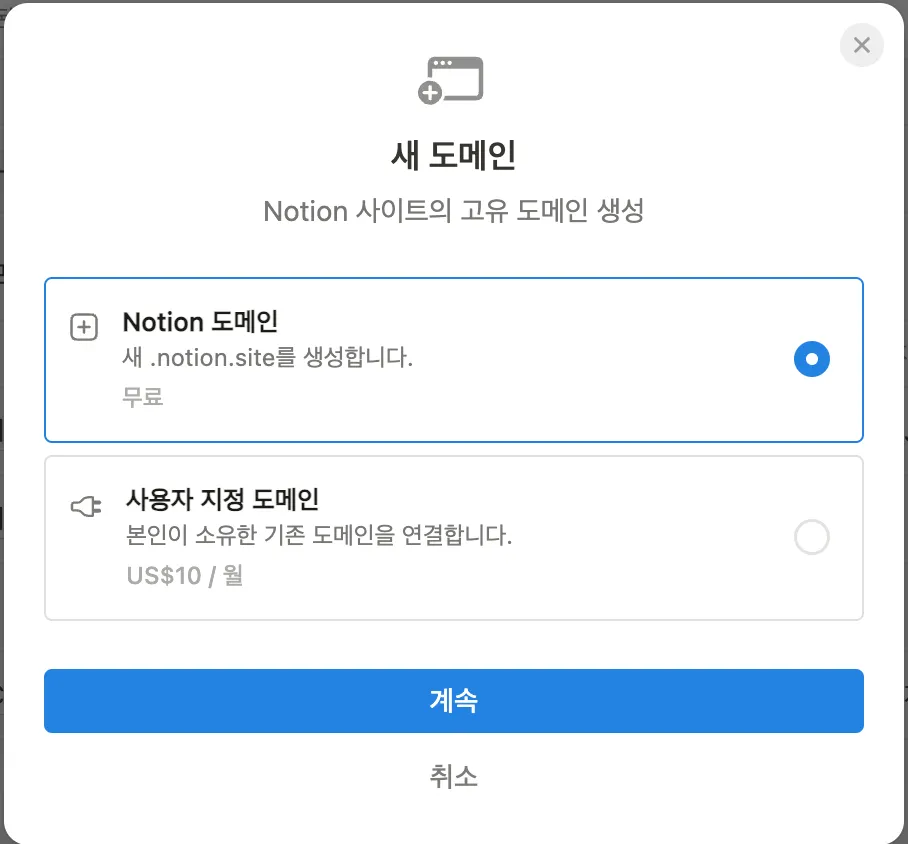Viewport: 908px width, 844px height.
Task: Click '본인이 소유한 기존 도메인을 연결합니다.' text
Action: tap(319, 535)
